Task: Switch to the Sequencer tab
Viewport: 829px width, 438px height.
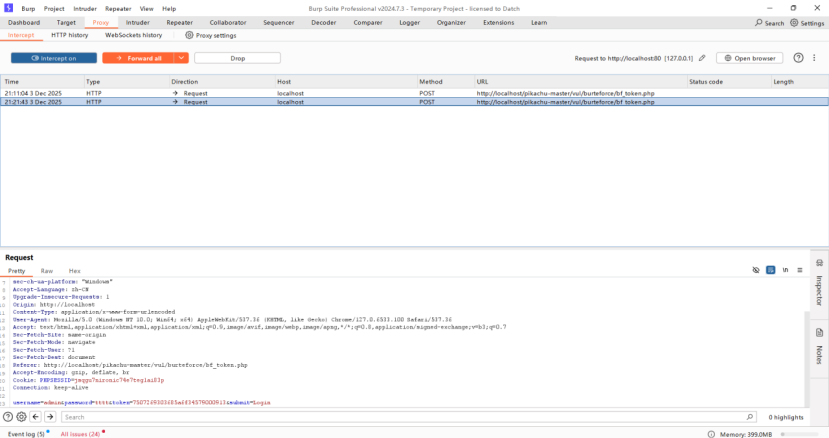Action: pos(279,23)
